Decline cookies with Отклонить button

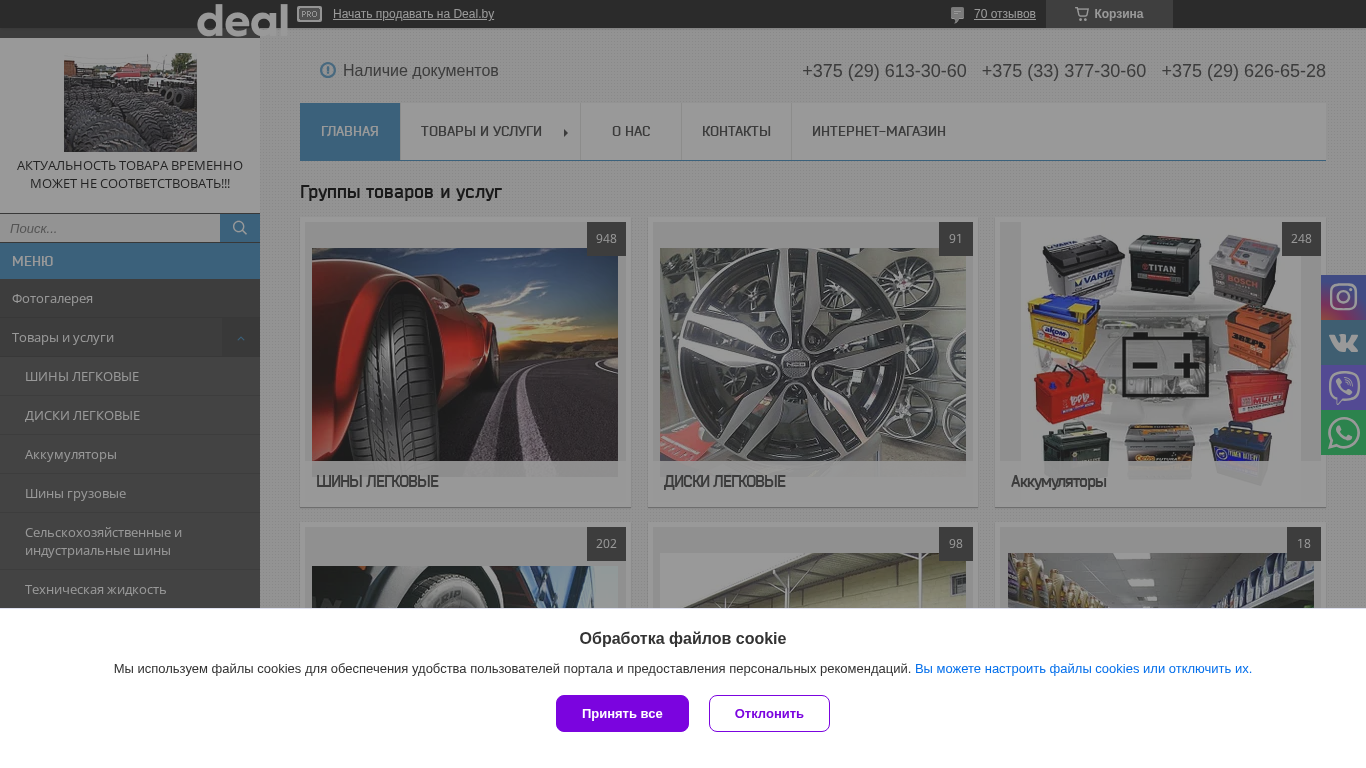(x=769, y=713)
